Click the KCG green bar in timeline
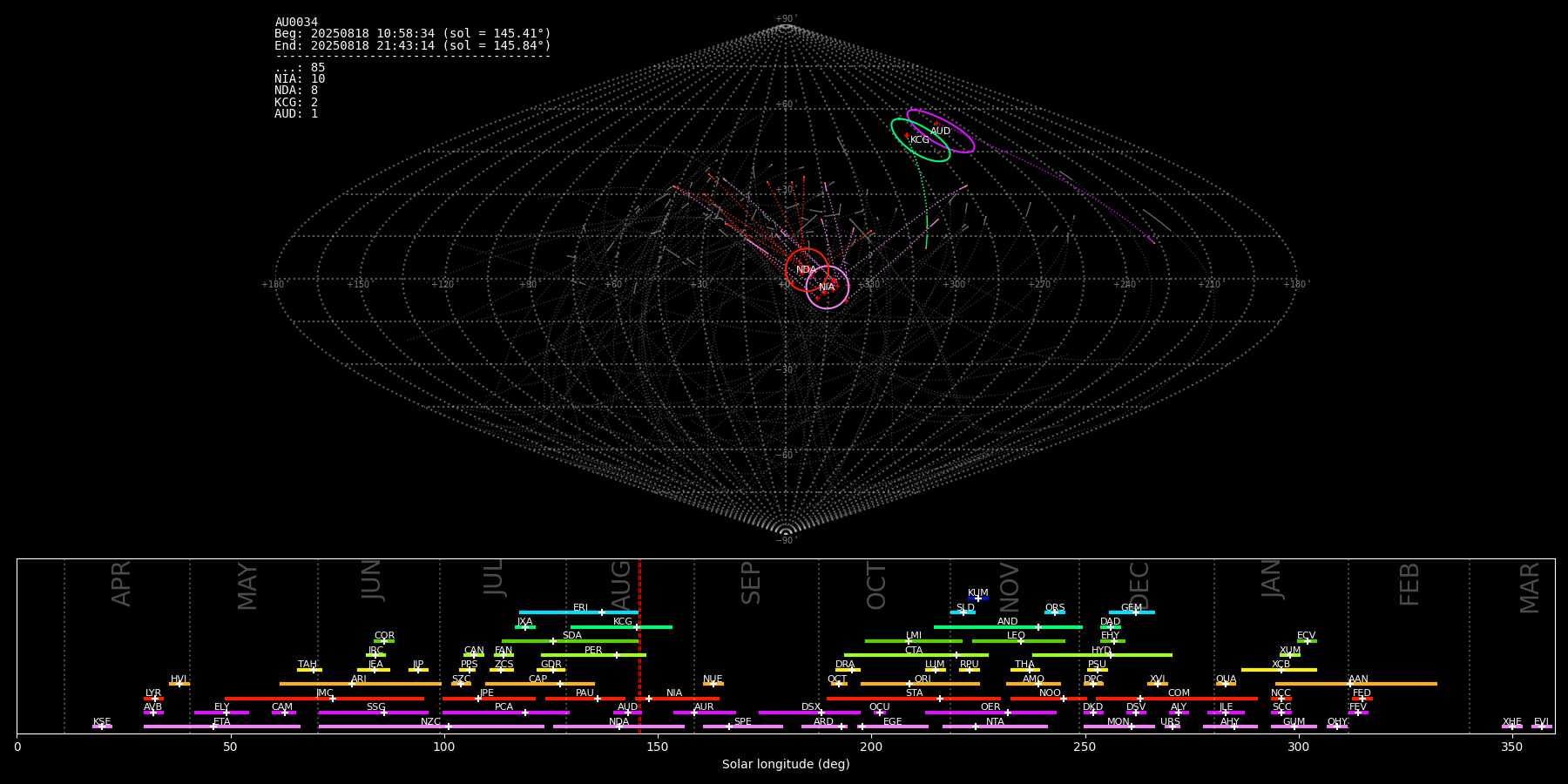 coord(621,627)
